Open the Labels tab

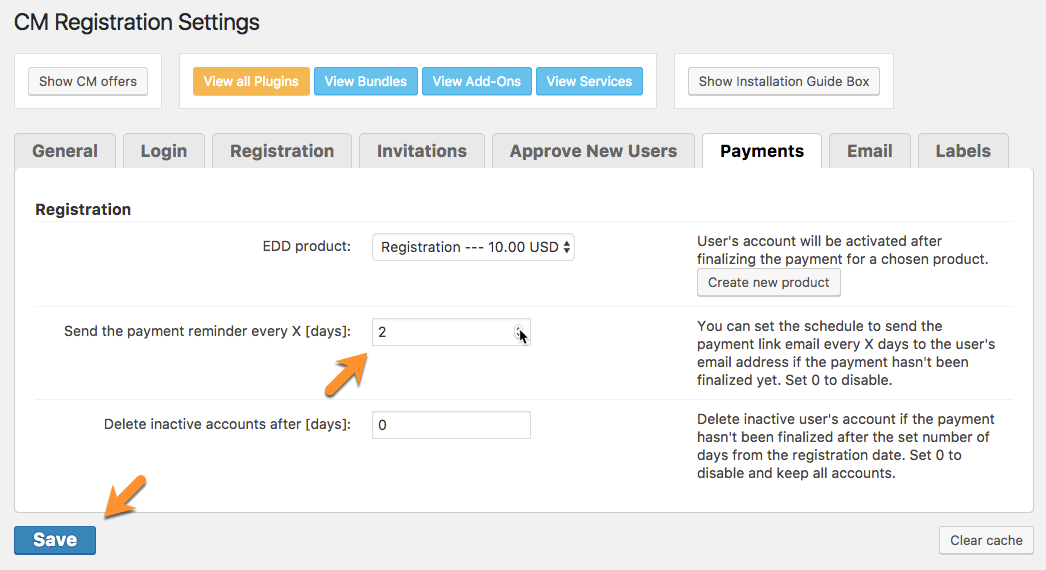(963, 151)
